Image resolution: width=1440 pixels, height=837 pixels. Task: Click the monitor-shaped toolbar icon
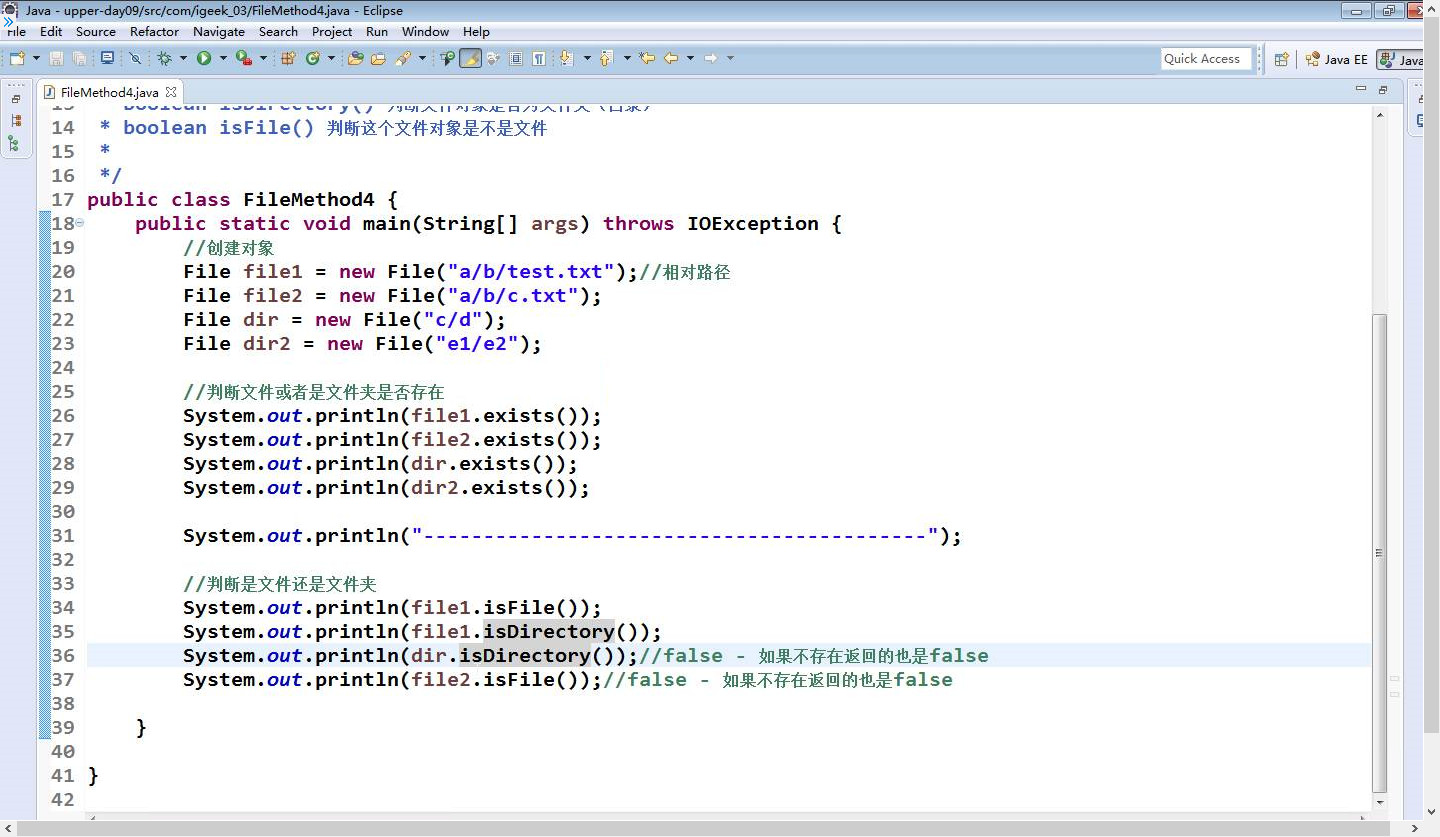pyautogui.click(x=107, y=58)
